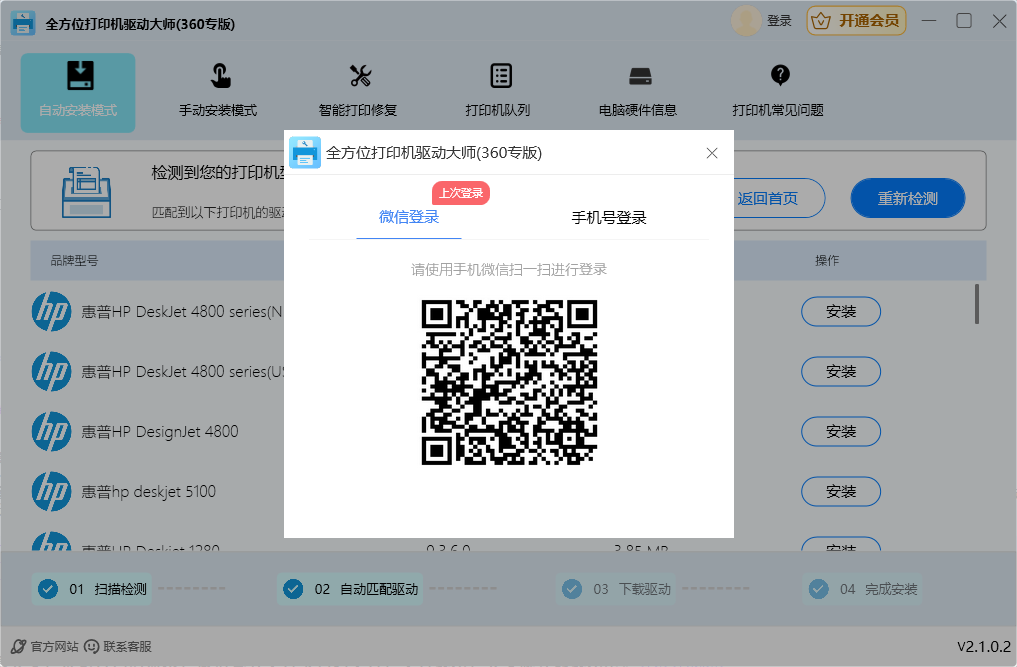Click the 开通会员 button
This screenshot has width=1017, height=667.
(856, 21)
